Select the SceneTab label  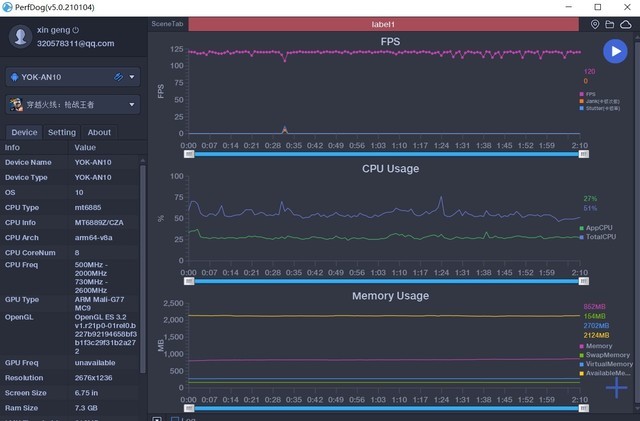click(x=167, y=24)
